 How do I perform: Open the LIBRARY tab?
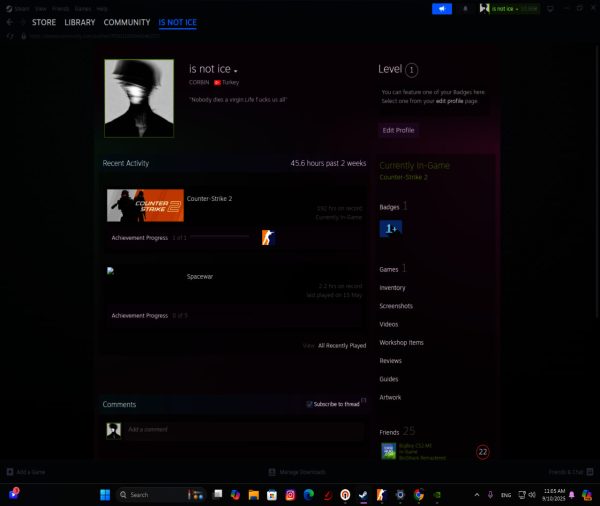click(x=79, y=21)
